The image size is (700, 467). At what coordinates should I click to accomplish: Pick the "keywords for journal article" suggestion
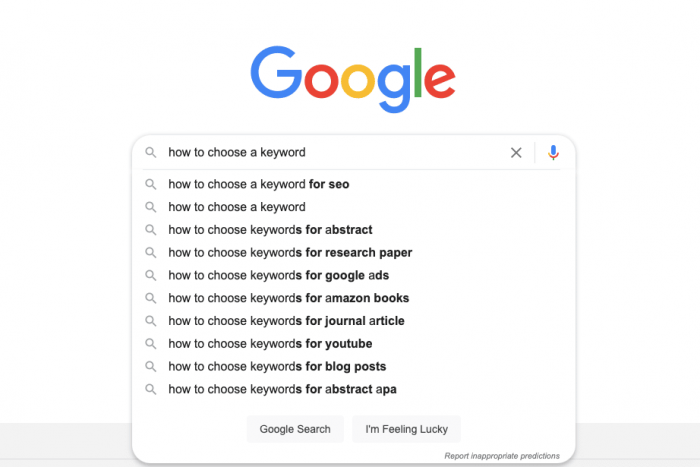coord(354,321)
